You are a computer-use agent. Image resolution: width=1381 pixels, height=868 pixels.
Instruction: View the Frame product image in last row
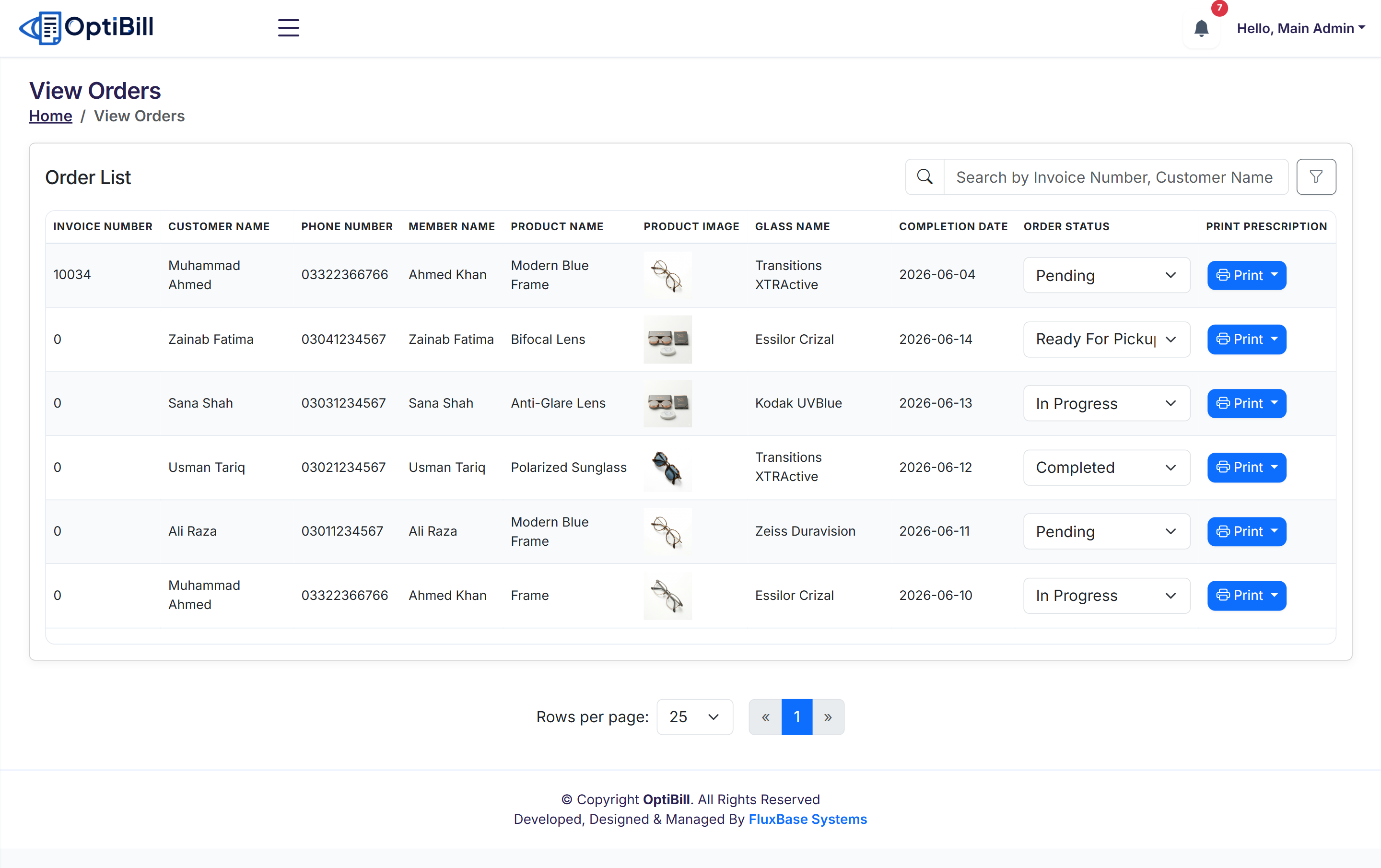(667, 596)
